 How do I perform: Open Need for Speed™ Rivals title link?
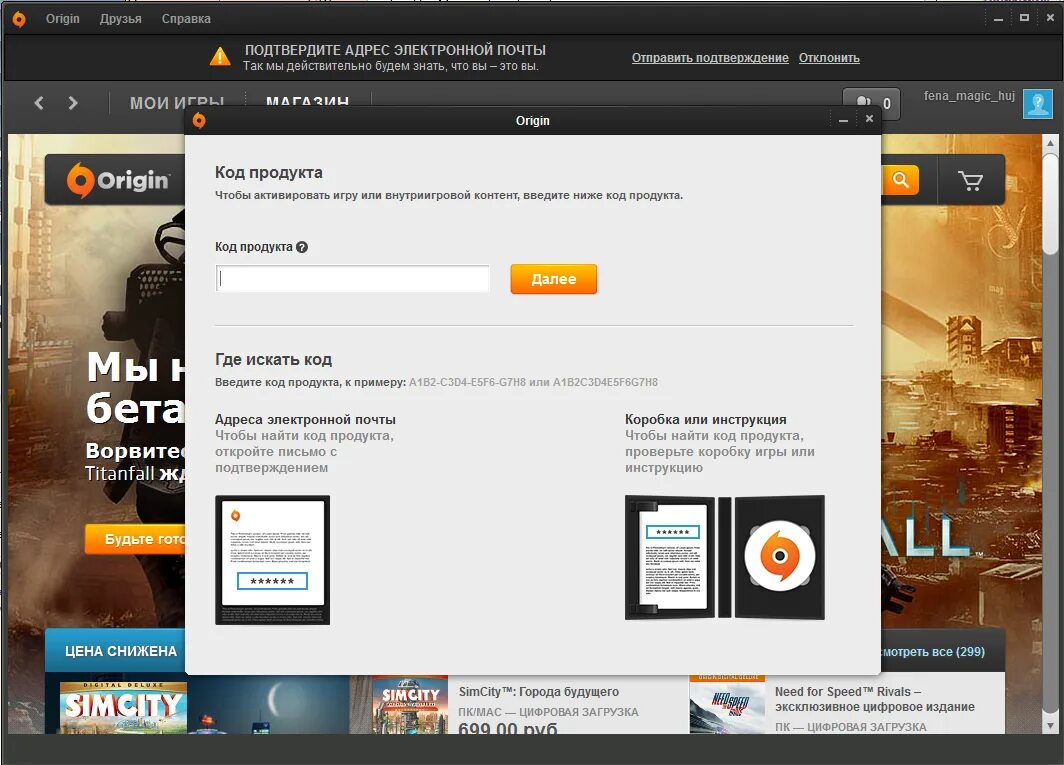tap(875, 699)
